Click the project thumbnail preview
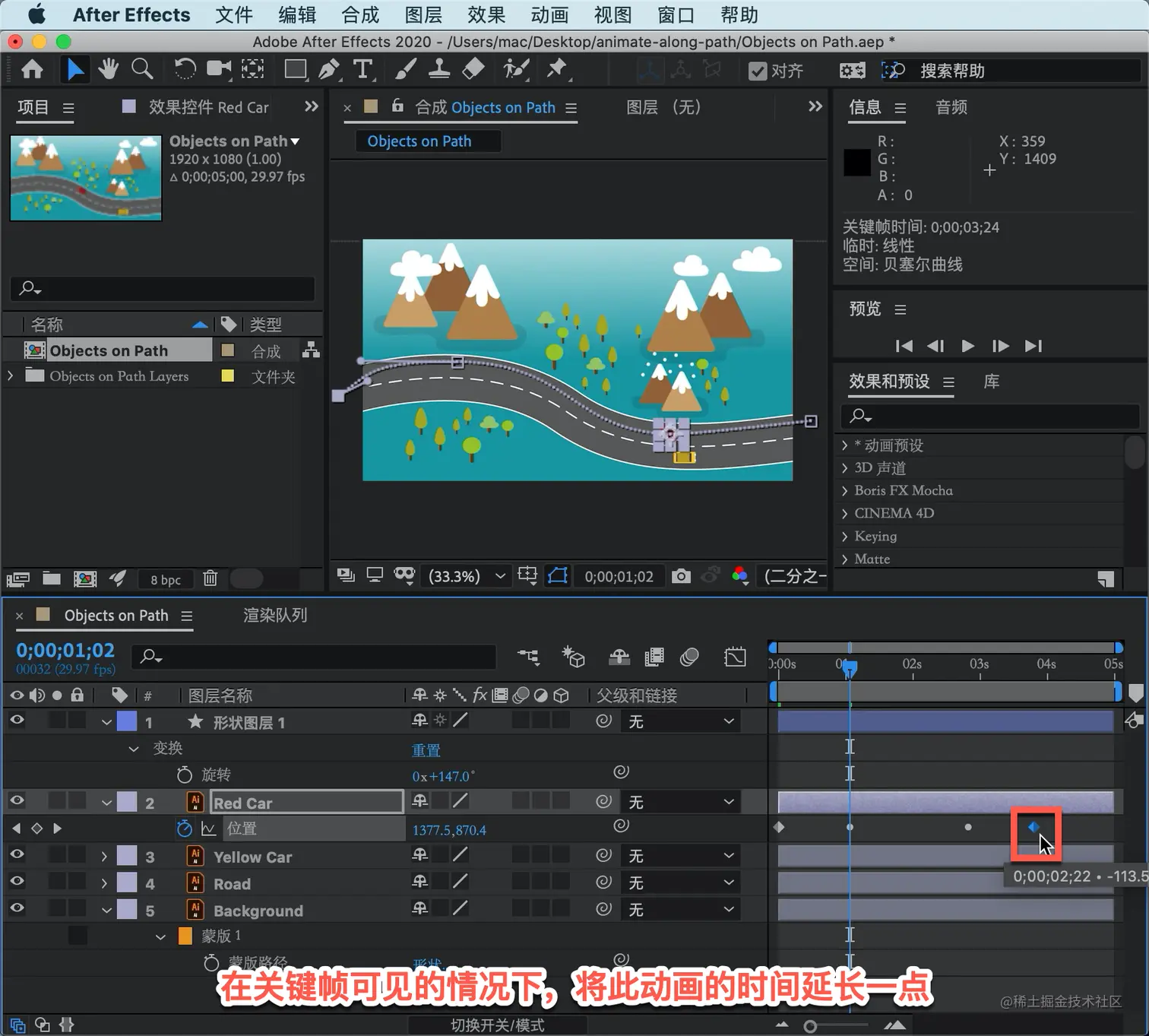This screenshot has width=1149, height=1036. (x=86, y=178)
